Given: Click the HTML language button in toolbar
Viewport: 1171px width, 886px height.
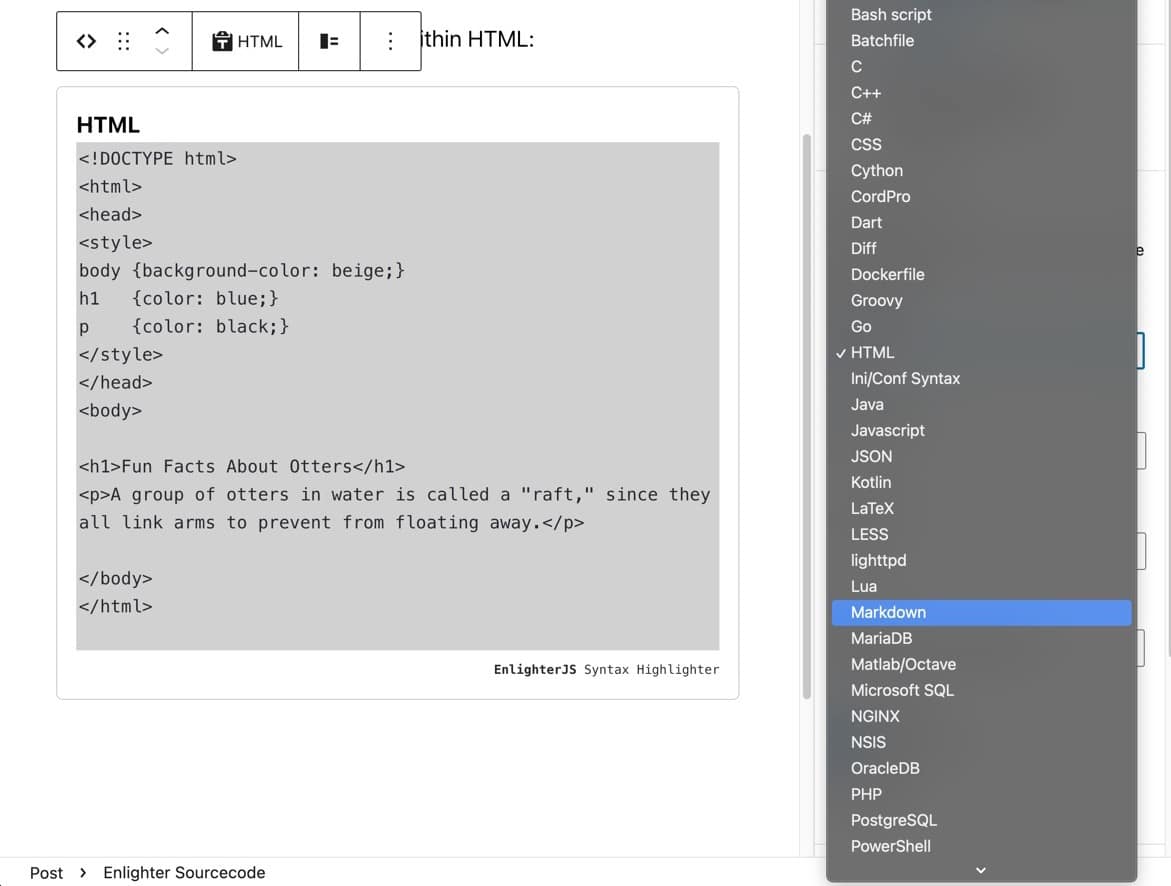Looking at the screenshot, I should click(x=246, y=41).
